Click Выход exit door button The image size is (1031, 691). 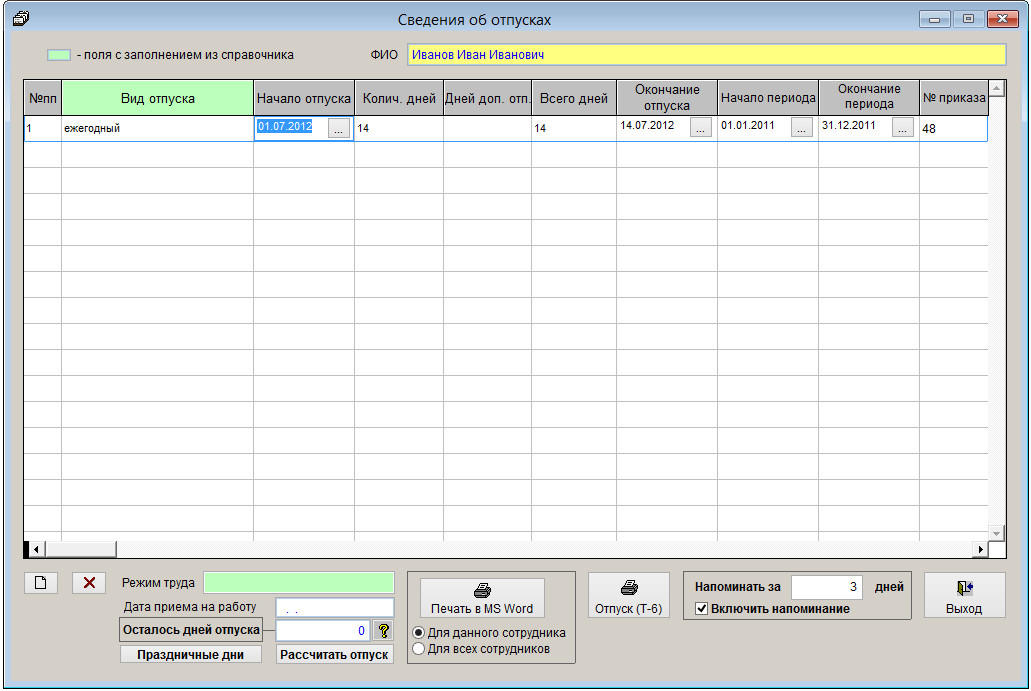(x=965, y=596)
